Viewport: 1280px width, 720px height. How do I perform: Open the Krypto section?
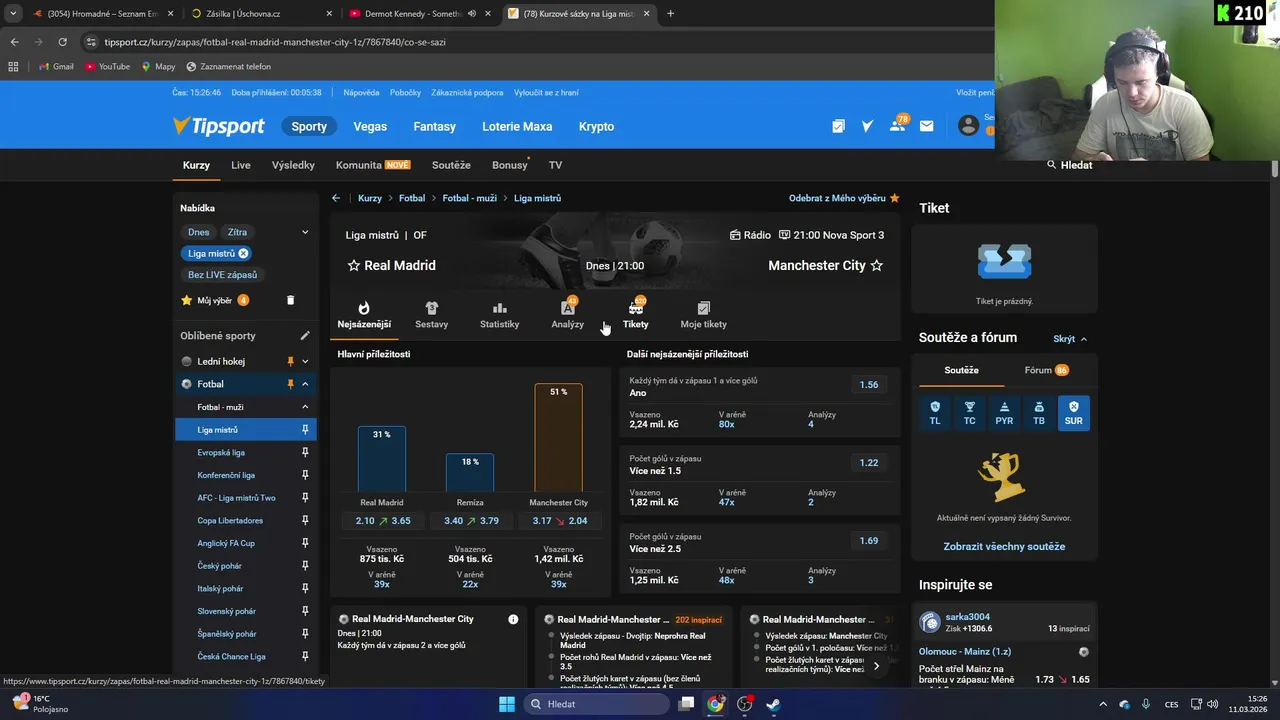tap(596, 127)
